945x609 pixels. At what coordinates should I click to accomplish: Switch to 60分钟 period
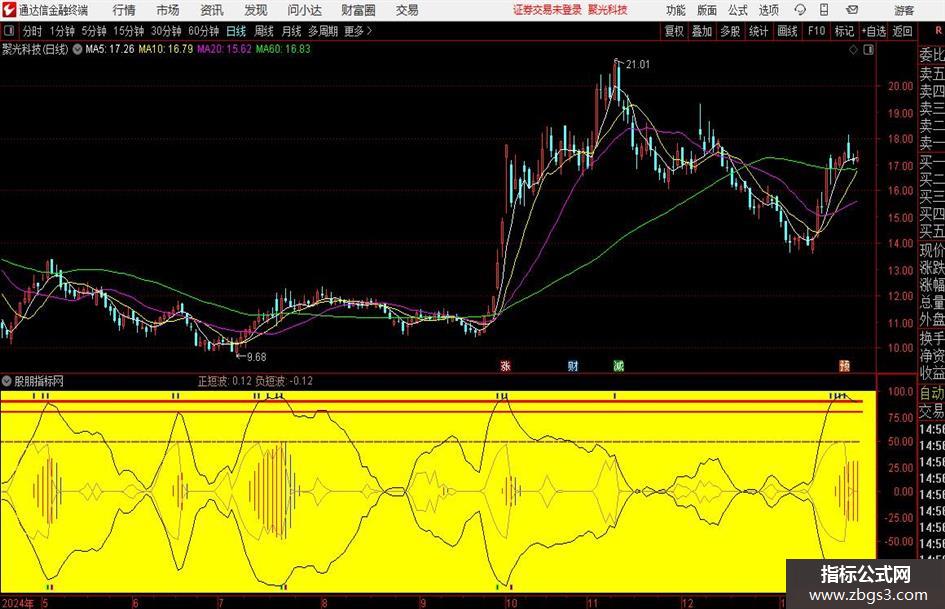(203, 31)
